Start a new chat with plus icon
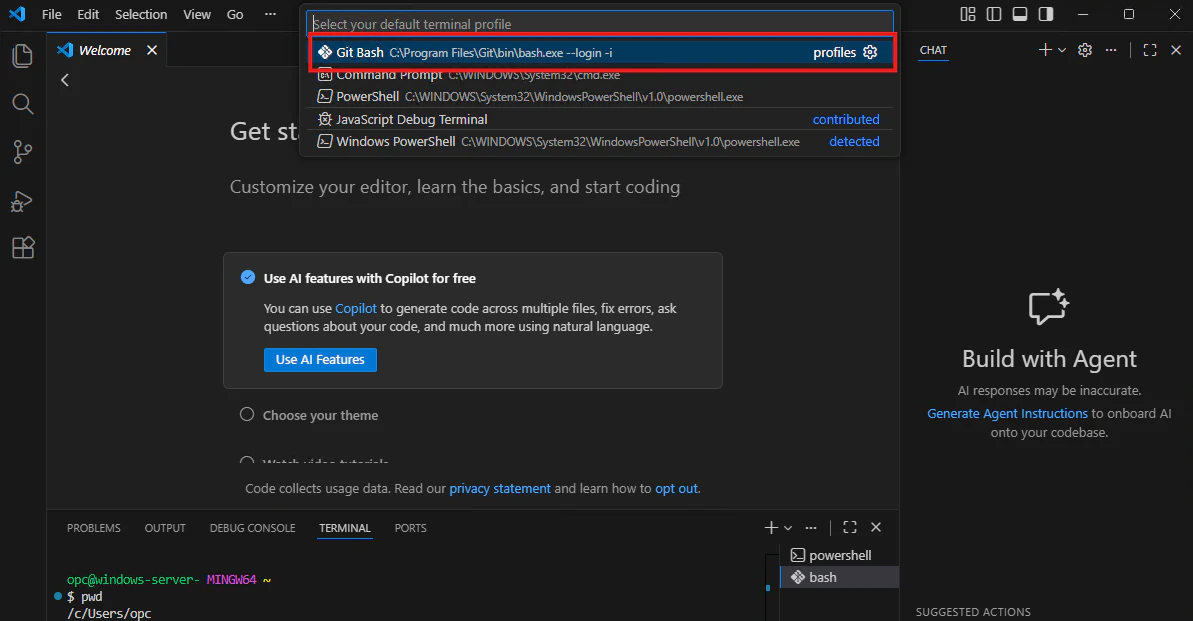The width and height of the screenshot is (1193, 621). tap(1045, 49)
